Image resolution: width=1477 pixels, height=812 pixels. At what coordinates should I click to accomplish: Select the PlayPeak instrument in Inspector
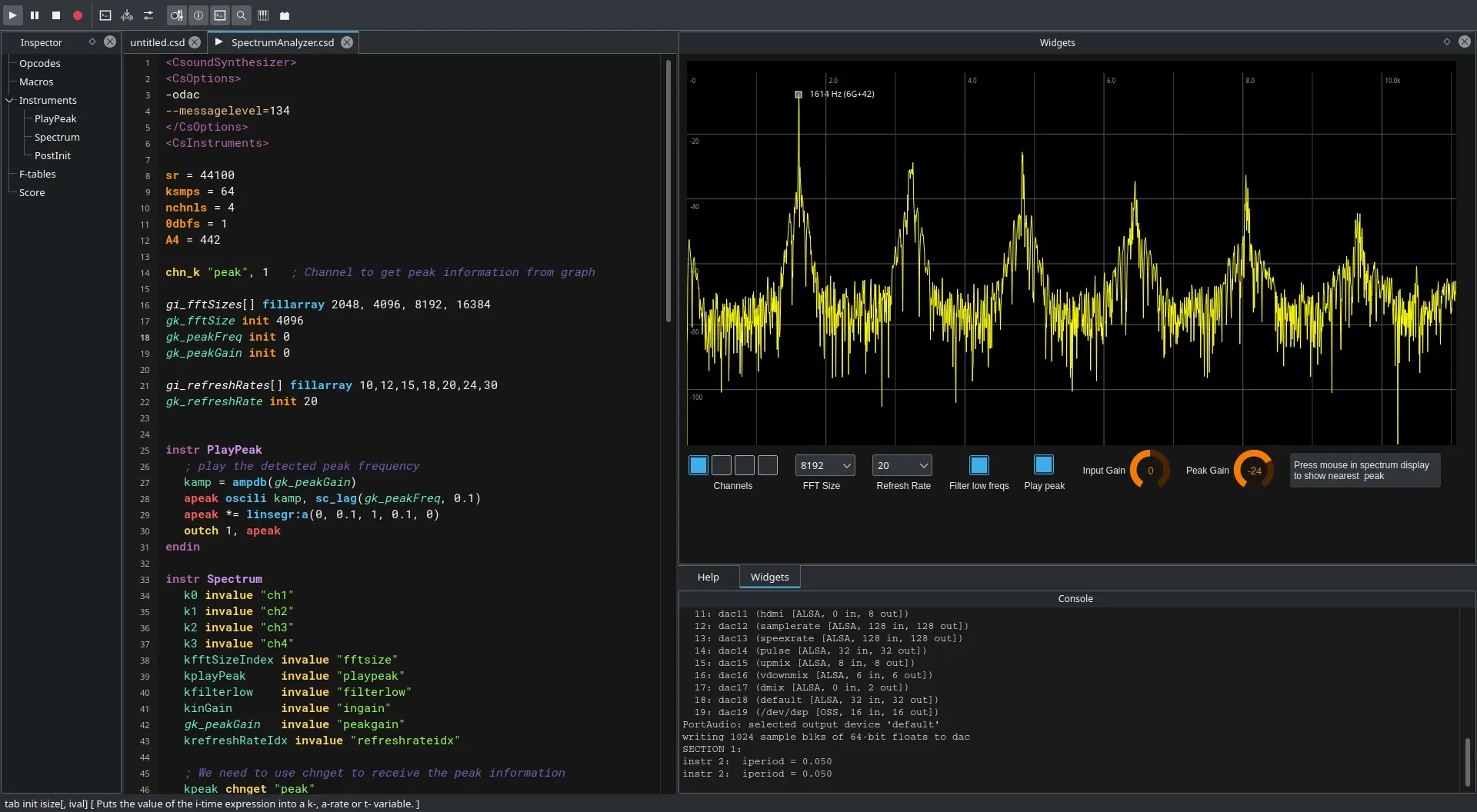coord(55,118)
